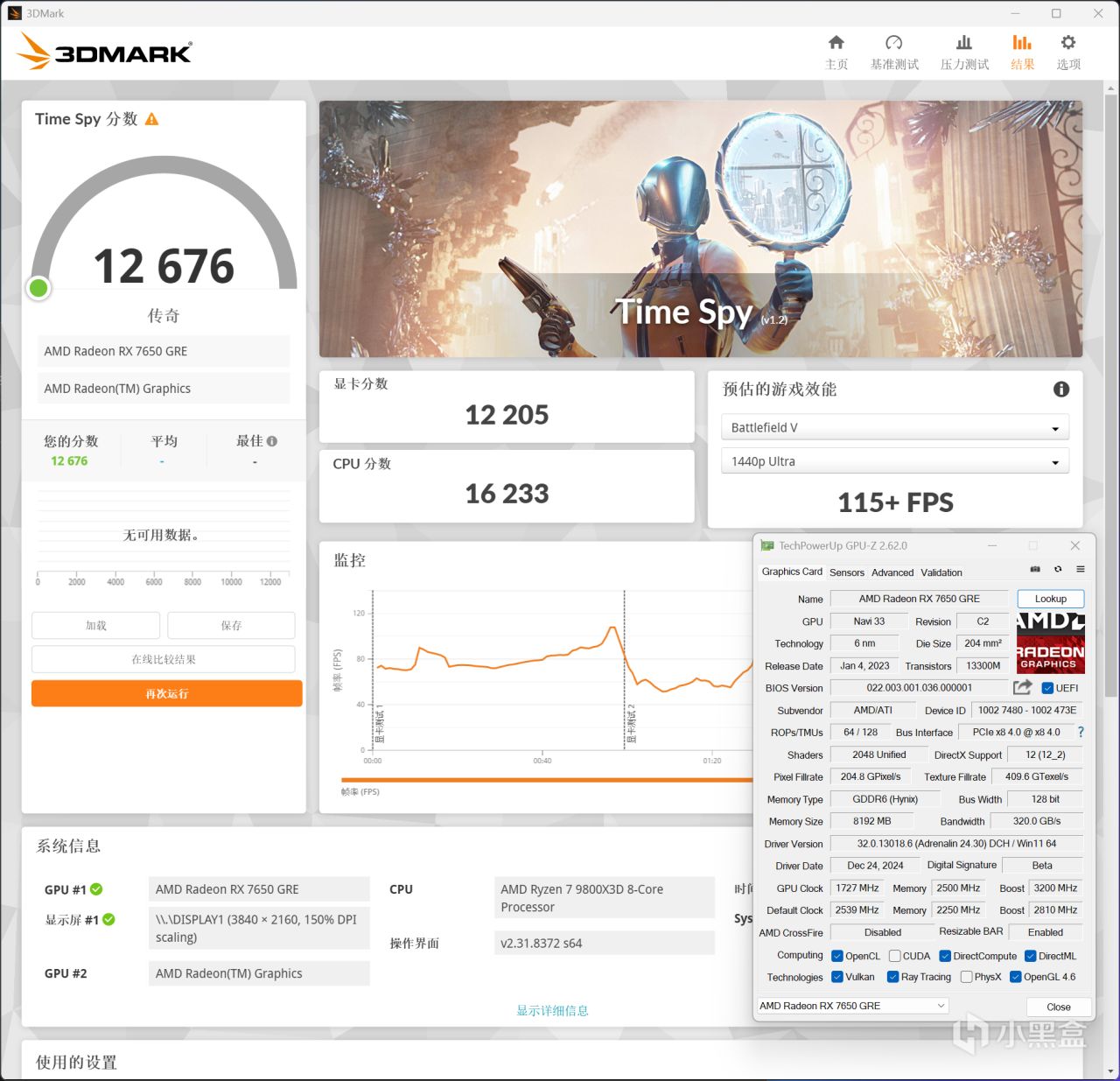
Task: Click the green check icon beside 显示屏 #1
Action: click(109, 919)
